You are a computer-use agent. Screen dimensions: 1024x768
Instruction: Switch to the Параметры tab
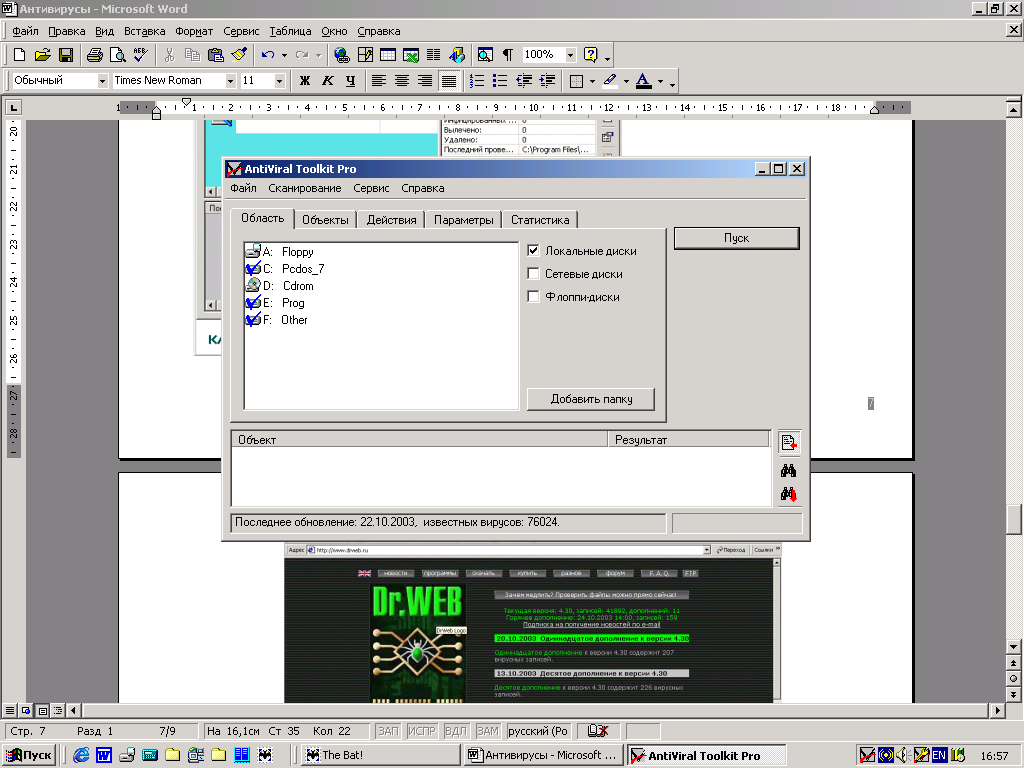tap(464, 220)
